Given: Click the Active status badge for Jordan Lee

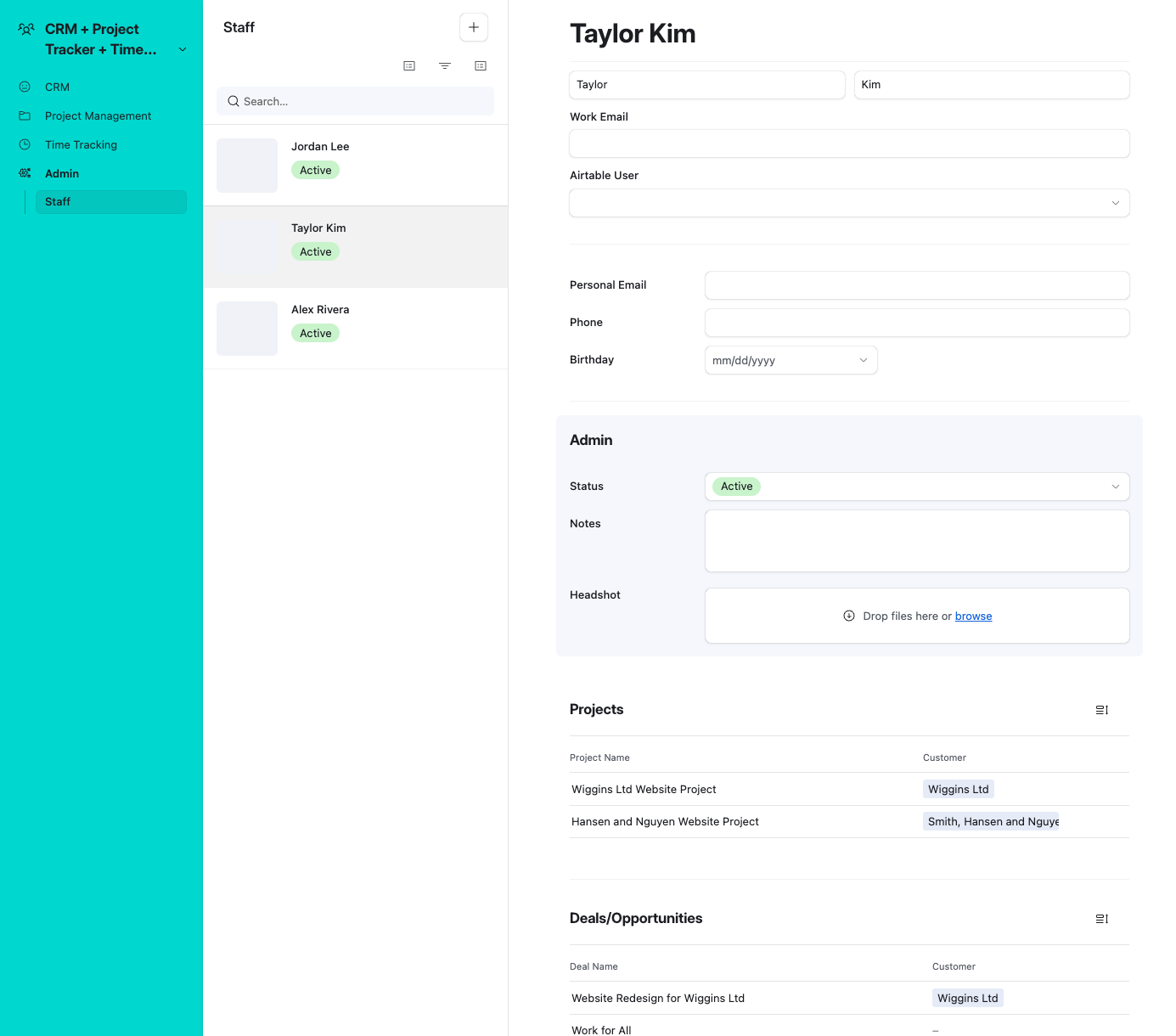Looking at the screenshot, I should click(315, 170).
